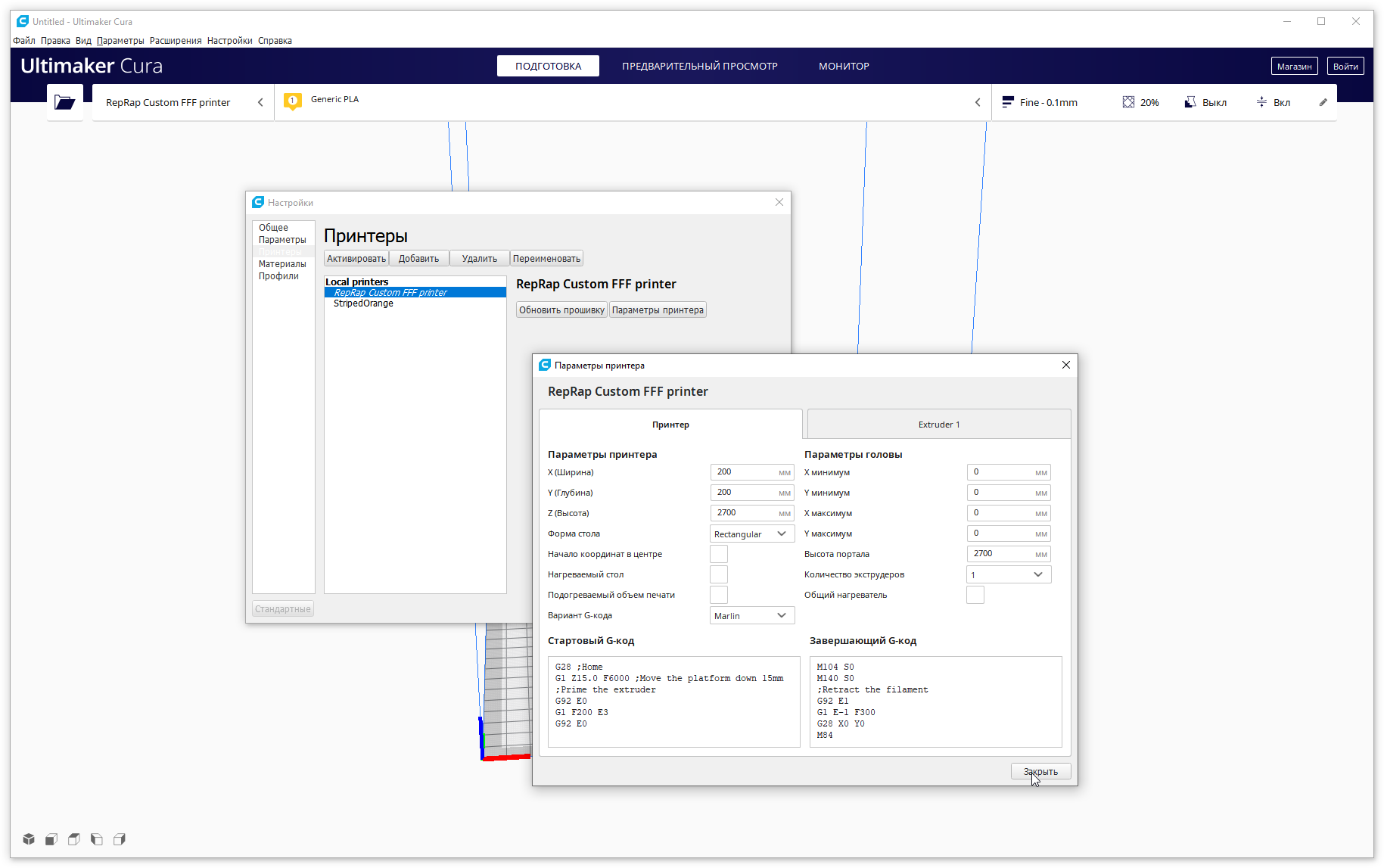The image size is (1384, 868).
Task: Open Количество экструдеров dropdown
Action: click(x=1009, y=574)
